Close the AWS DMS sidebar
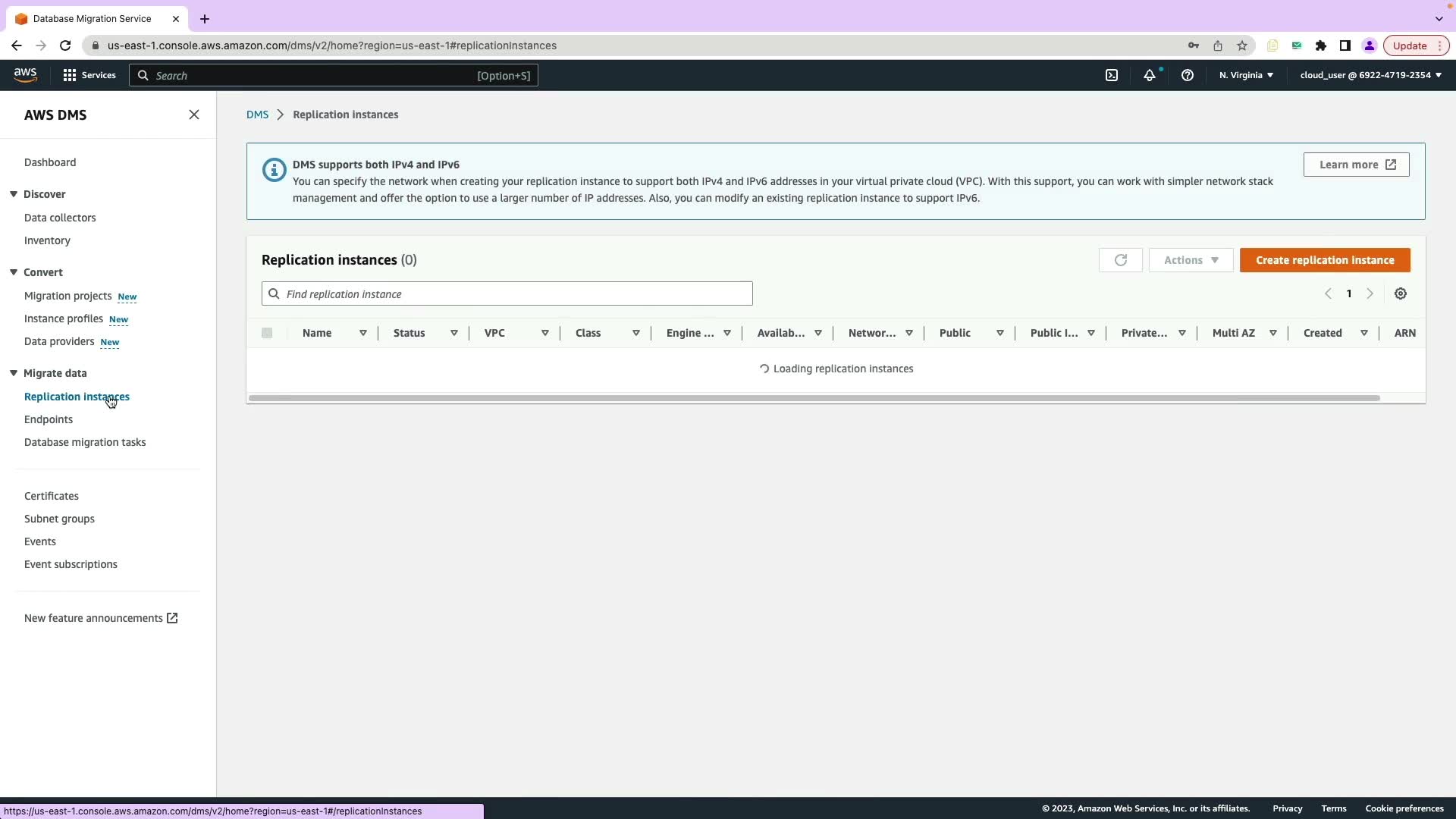The height and width of the screenshot is (819, 1456). pyautogui.click(x=194, y=115)
